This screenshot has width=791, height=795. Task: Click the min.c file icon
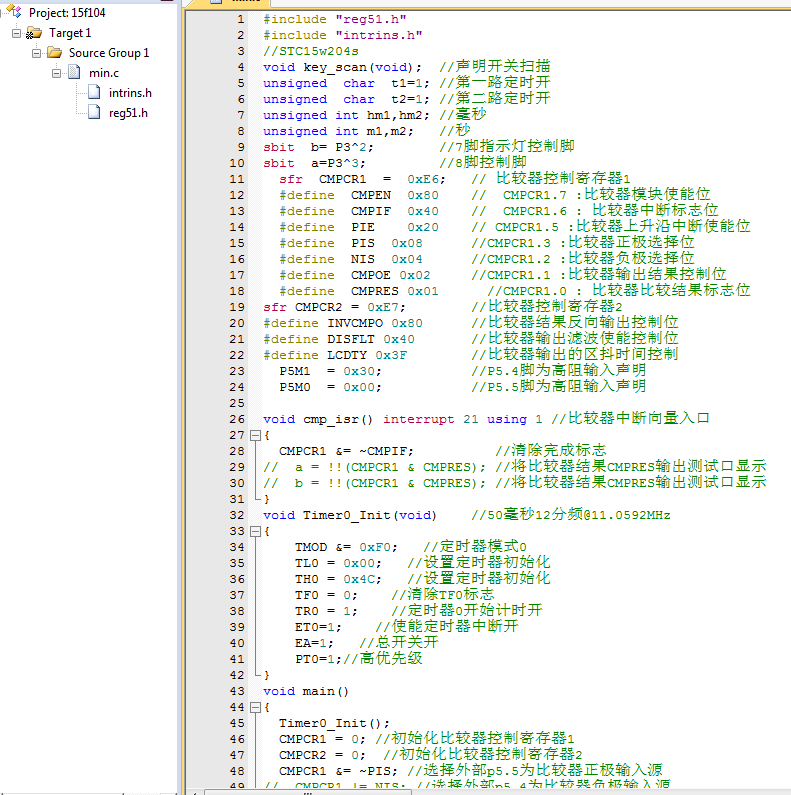(x=75, y=73)
